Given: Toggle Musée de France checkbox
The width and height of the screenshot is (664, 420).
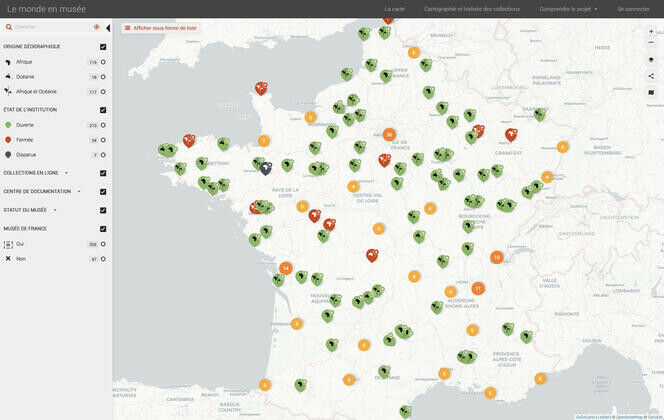Looking at the screenshot, I should (x=103, y=228).
